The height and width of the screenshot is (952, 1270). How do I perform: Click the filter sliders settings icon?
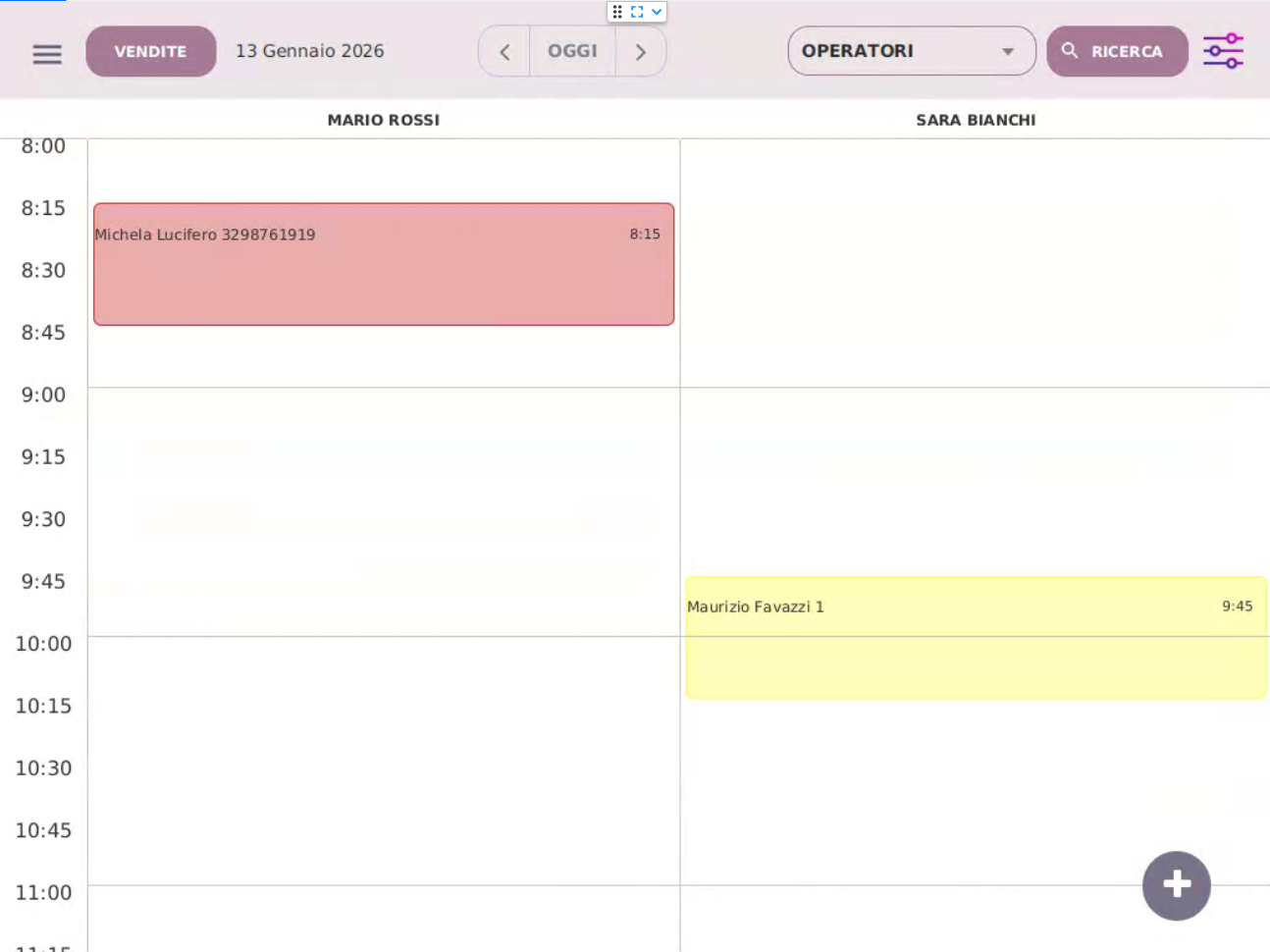[x=1223, y=51]
